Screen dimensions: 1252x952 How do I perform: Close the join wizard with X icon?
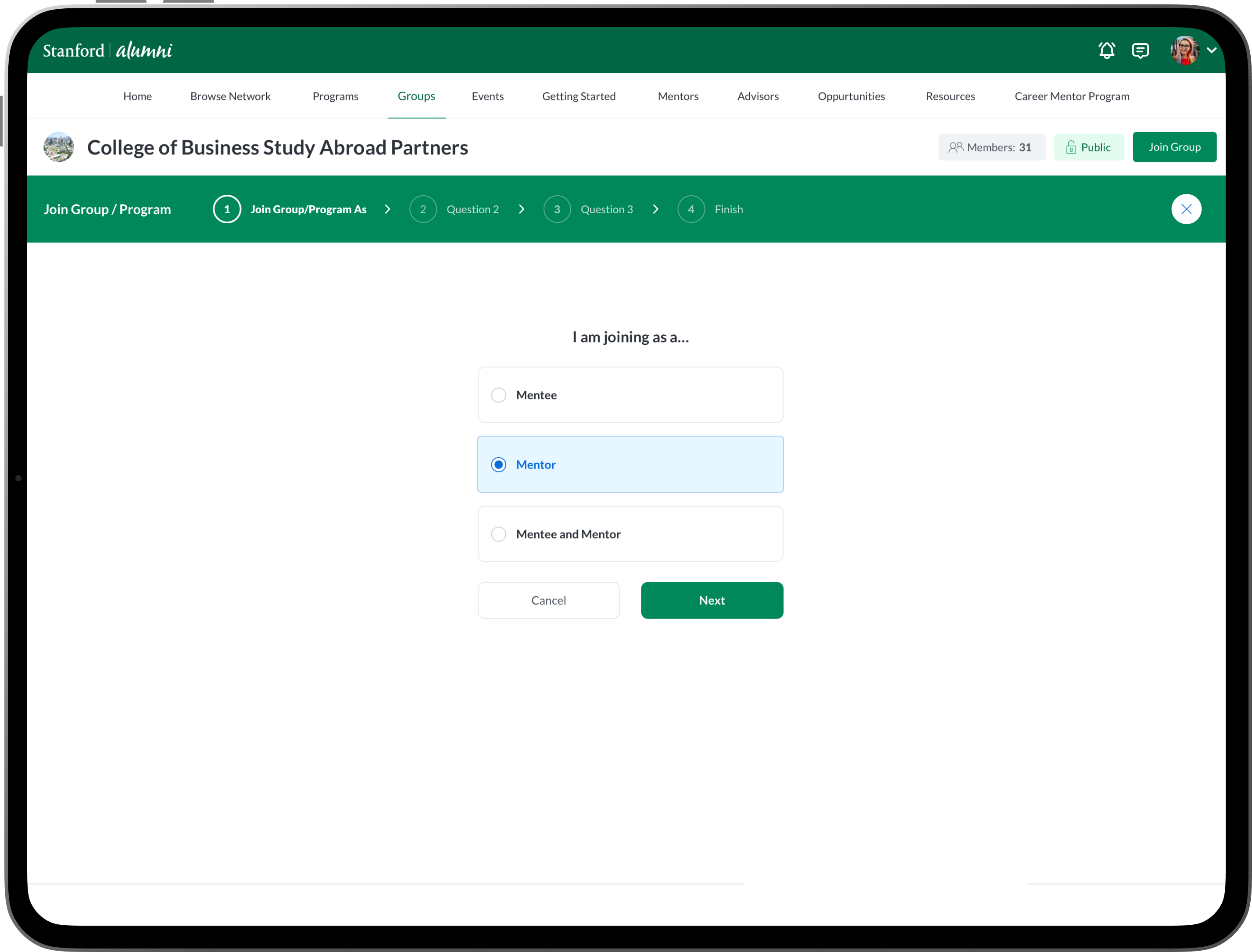coord(1186,209)
